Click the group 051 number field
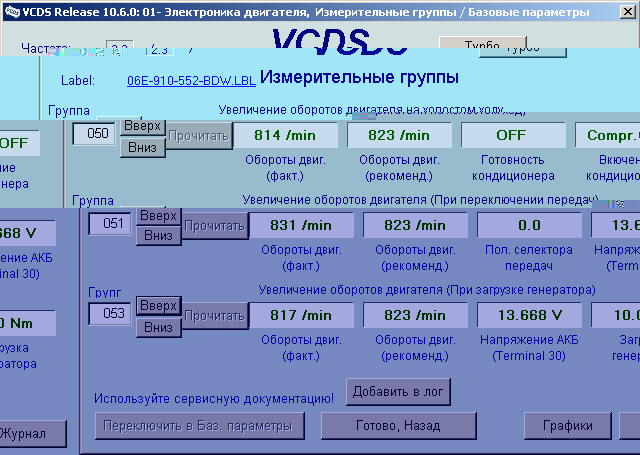640x455 pixels. tap(110, 224)
